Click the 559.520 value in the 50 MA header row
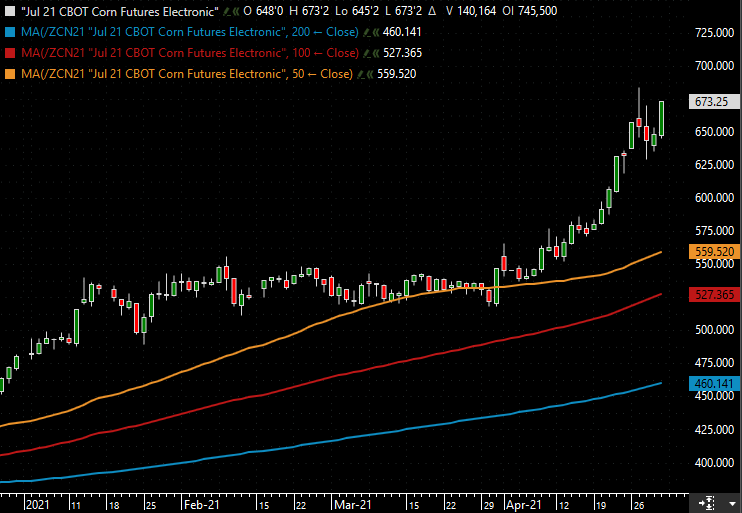Image resolution: width=742 pixels, height=513 pixels. 397,74
